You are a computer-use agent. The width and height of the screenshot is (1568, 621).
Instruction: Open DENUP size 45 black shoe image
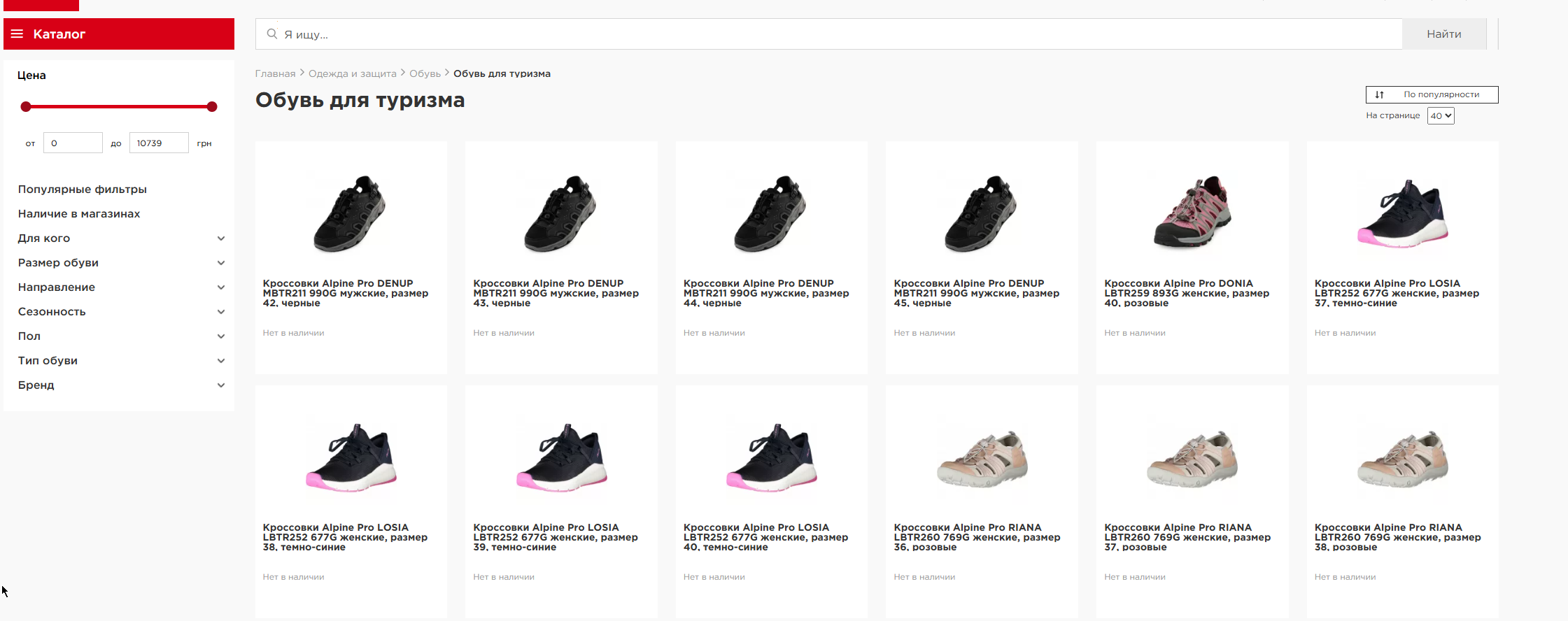[981, 213]
